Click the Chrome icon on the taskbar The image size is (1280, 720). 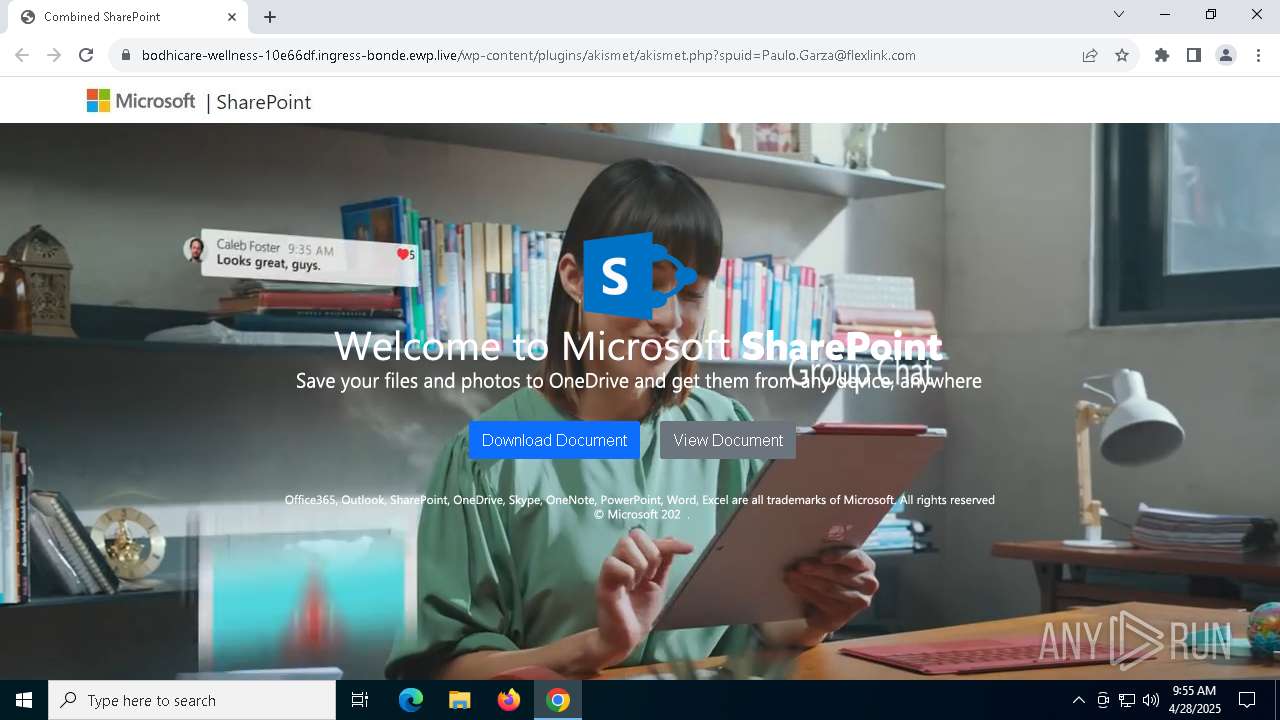(x=558, y=700)
